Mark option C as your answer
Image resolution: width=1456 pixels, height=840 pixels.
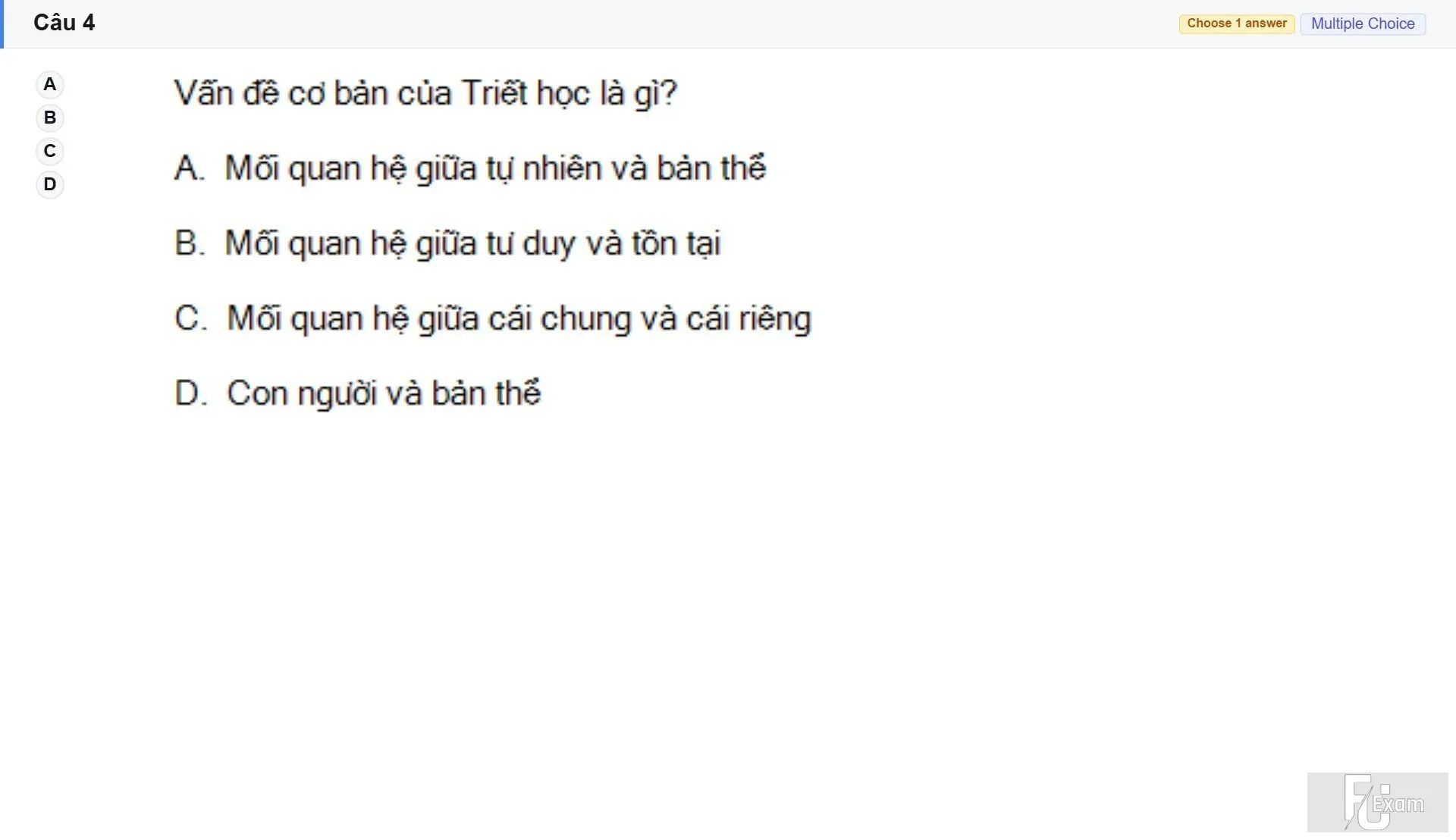[50, 151]
